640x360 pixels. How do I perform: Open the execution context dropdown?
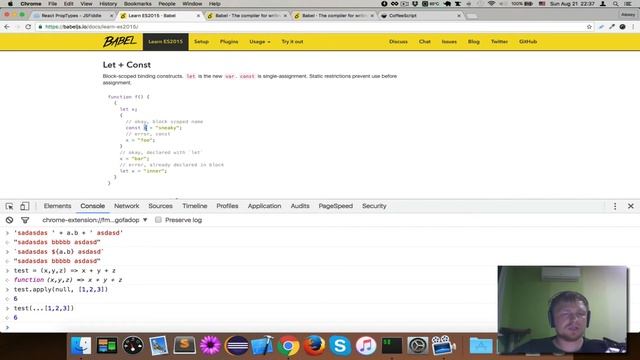(x=95, y=220)
